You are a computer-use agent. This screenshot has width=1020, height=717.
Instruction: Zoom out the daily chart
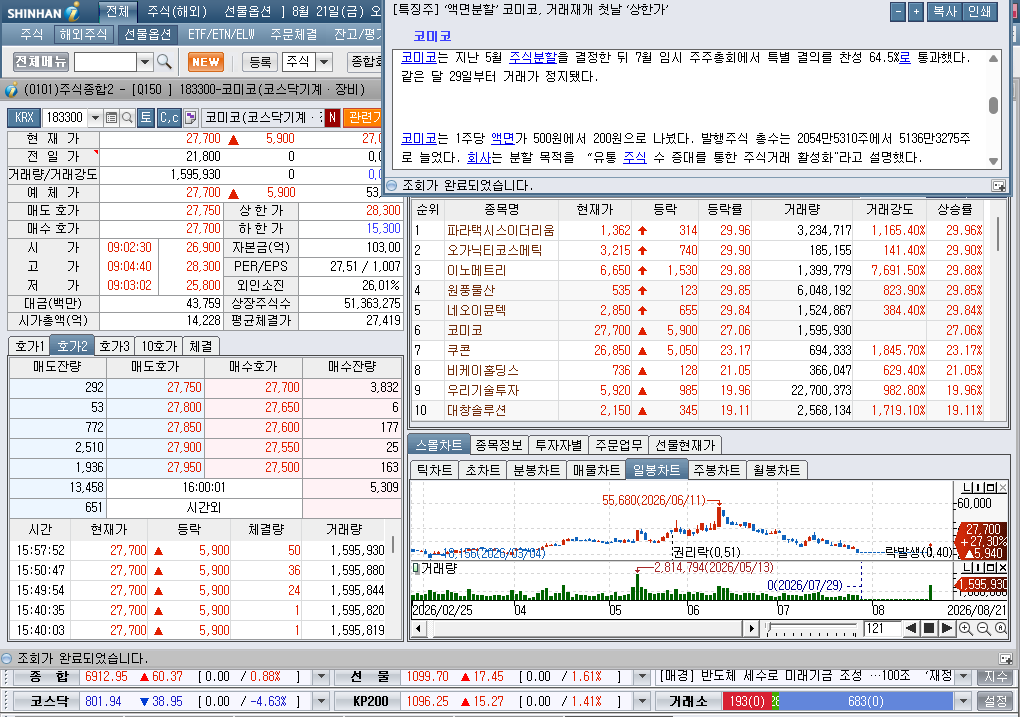point(984,629)
